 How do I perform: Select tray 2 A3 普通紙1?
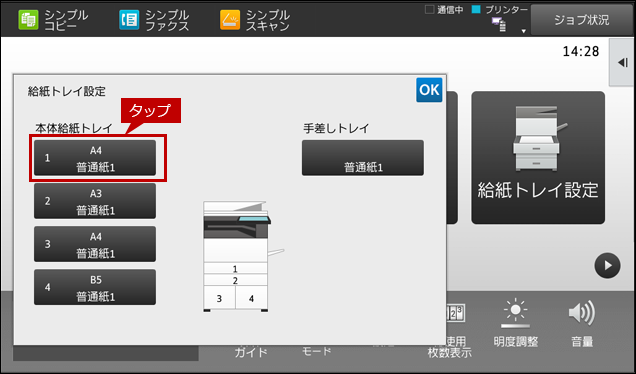(x=95, y=201)
